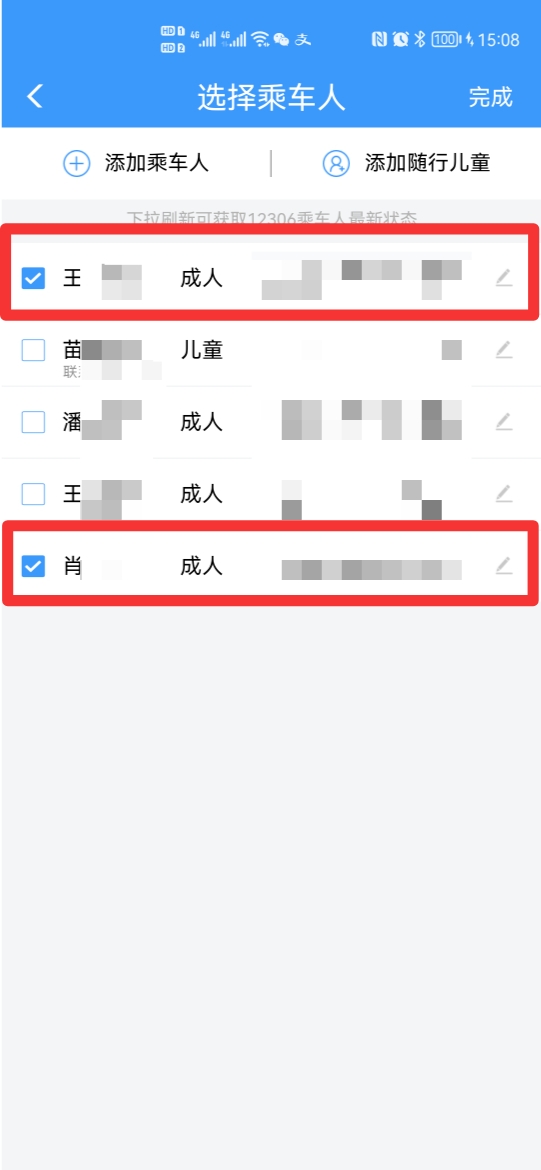This screenshot has height=1170, width=541.
Task: Tap 完成 to finish selection
Action: [491, 97]
